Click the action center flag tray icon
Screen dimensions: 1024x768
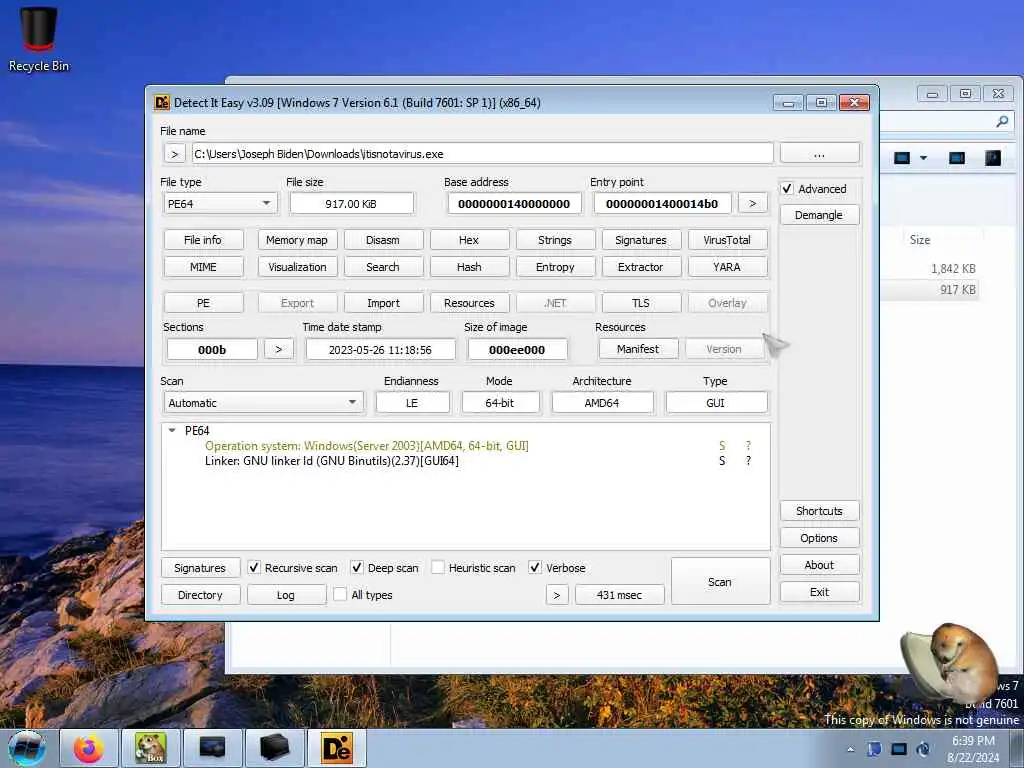pyautogui.click(x=874, y=749)
